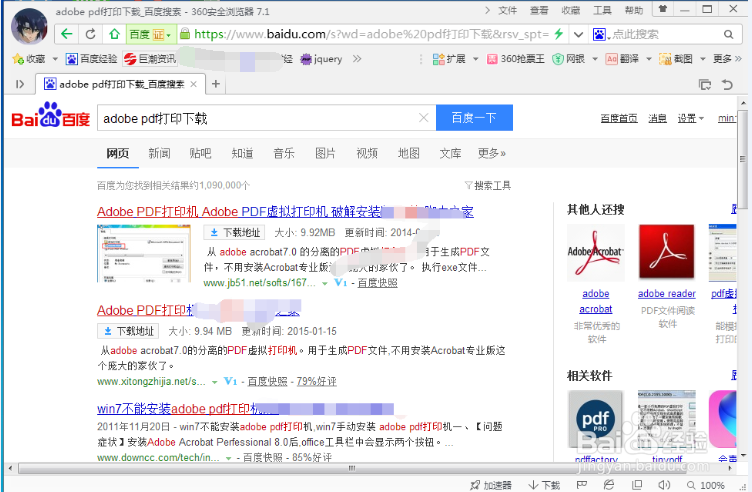Toggle the sidebar panel icon left of the tabs
Image resolution: width=752 pixels, height=492 pixels.
(20, 84)
